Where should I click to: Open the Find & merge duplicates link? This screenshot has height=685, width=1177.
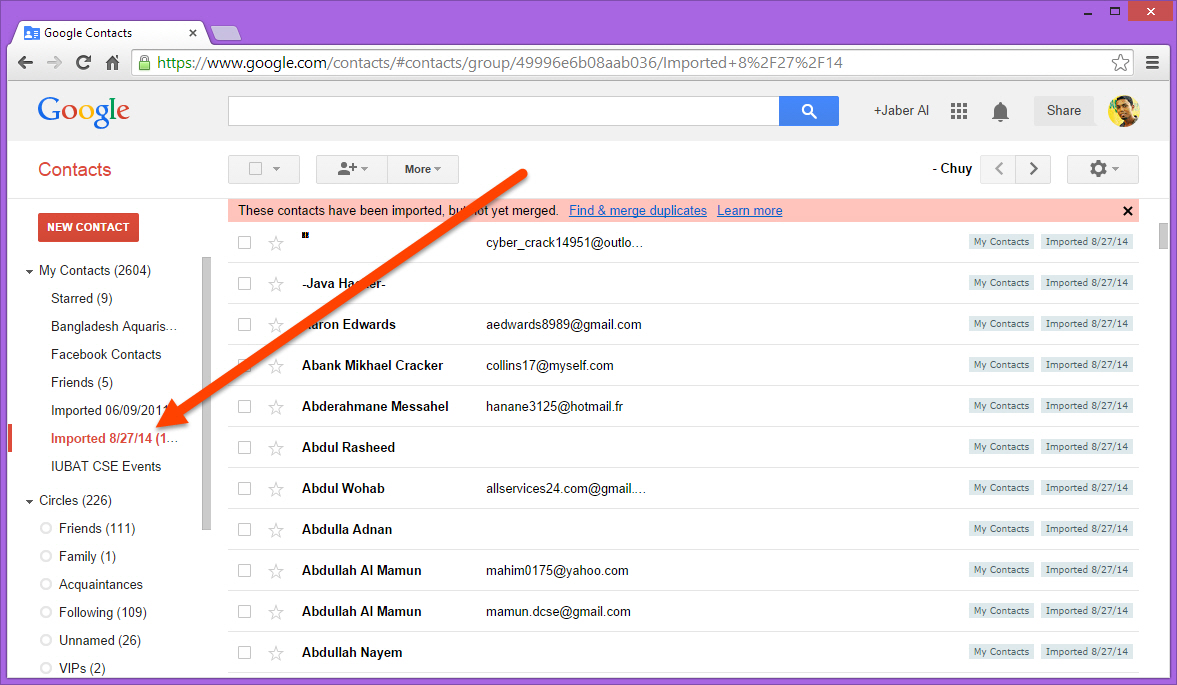[637, 210]
